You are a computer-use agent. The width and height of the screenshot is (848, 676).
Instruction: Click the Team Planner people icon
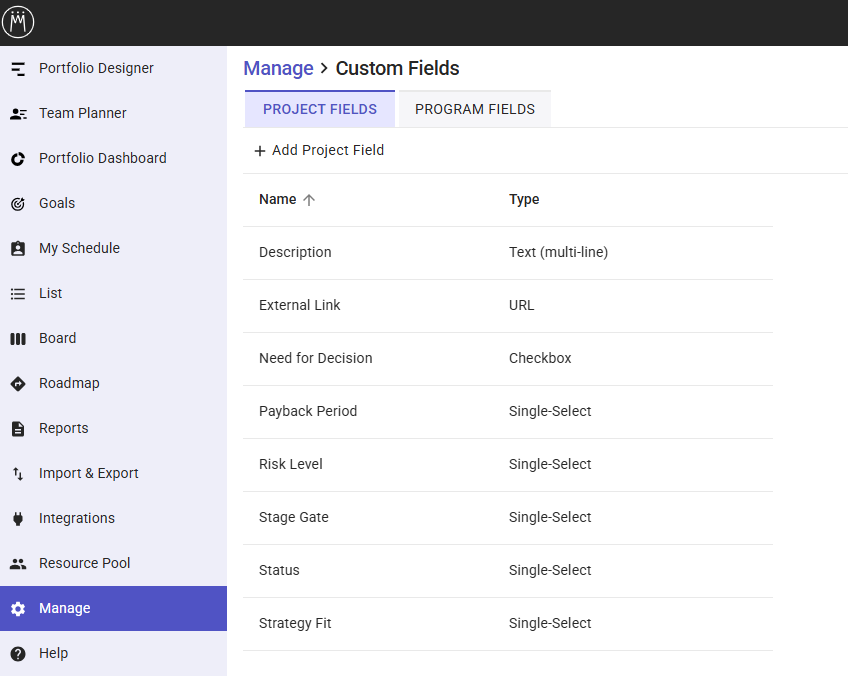pyautogui.click(x=18, y=114)
